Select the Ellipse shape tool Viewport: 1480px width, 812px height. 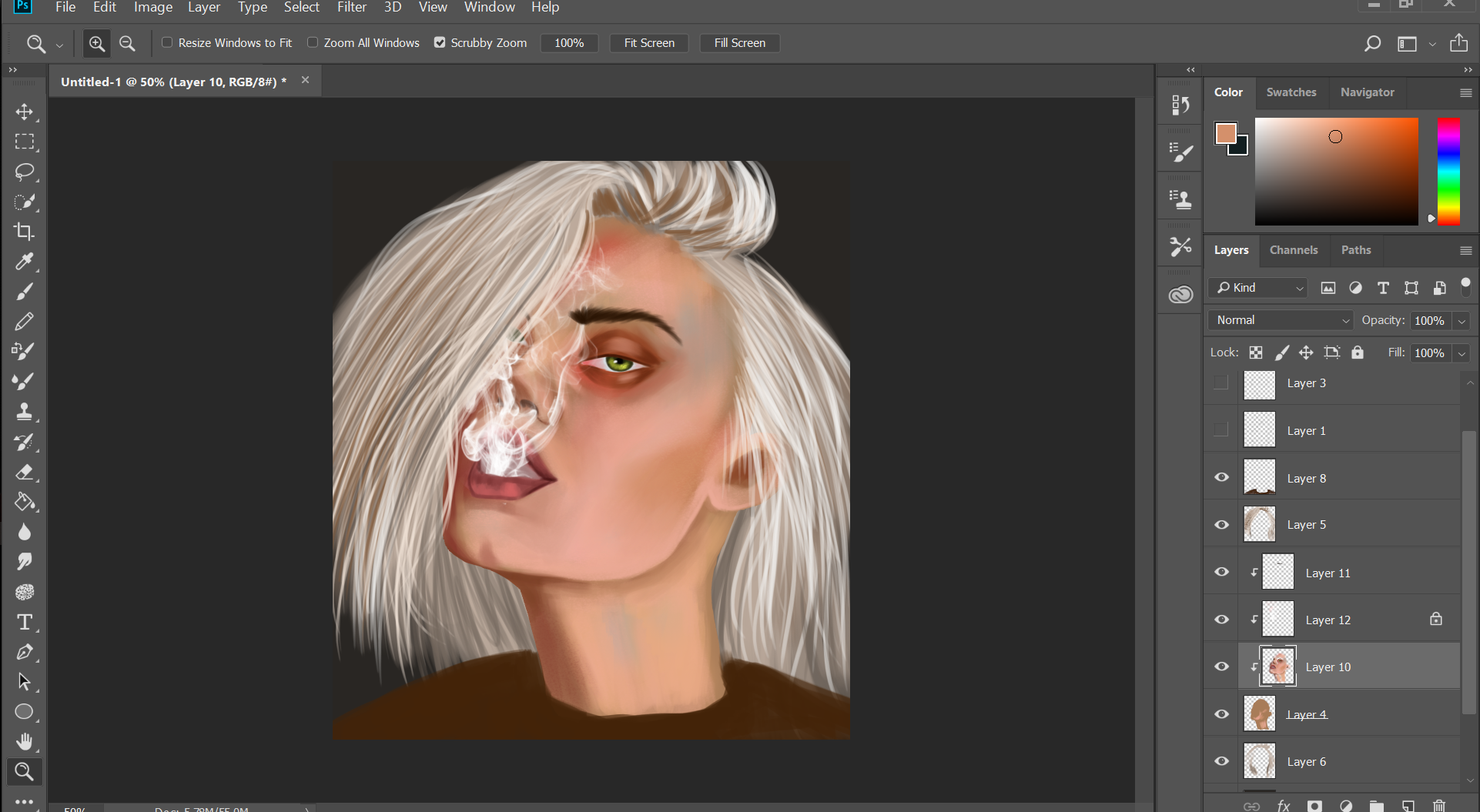tap(25, 712)
